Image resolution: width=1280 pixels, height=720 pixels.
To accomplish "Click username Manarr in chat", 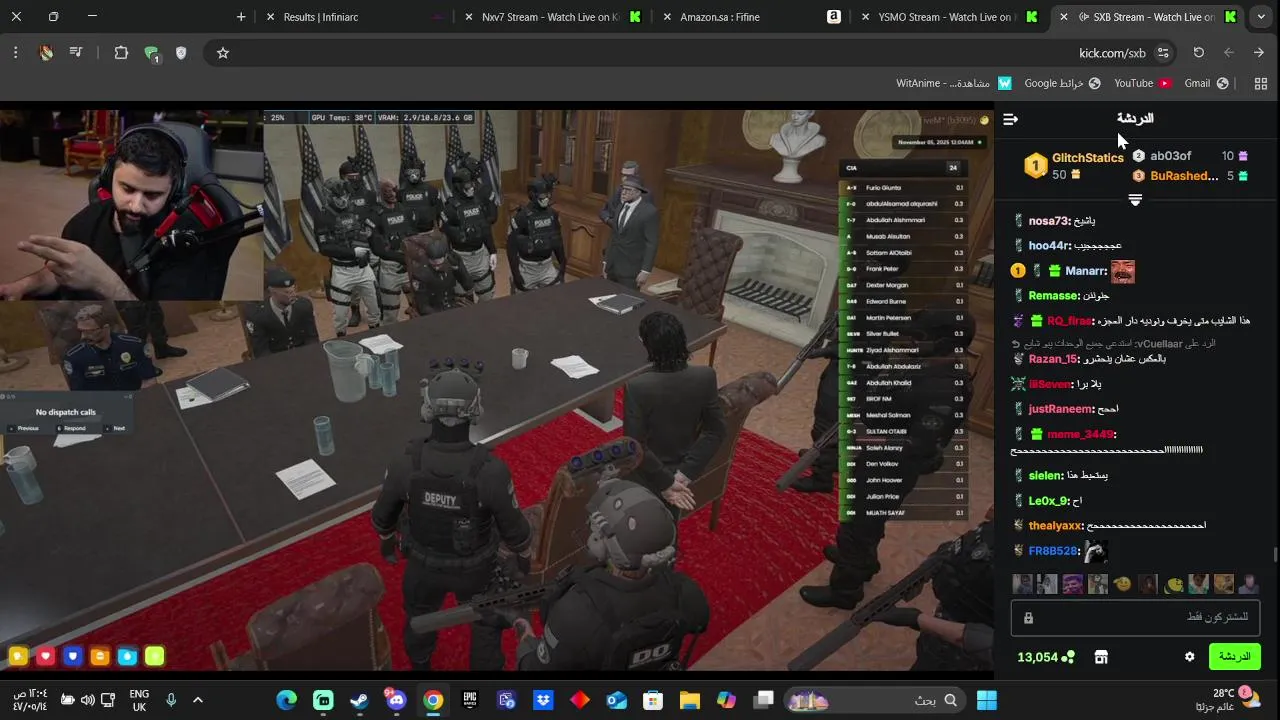I will [1086, 271].
